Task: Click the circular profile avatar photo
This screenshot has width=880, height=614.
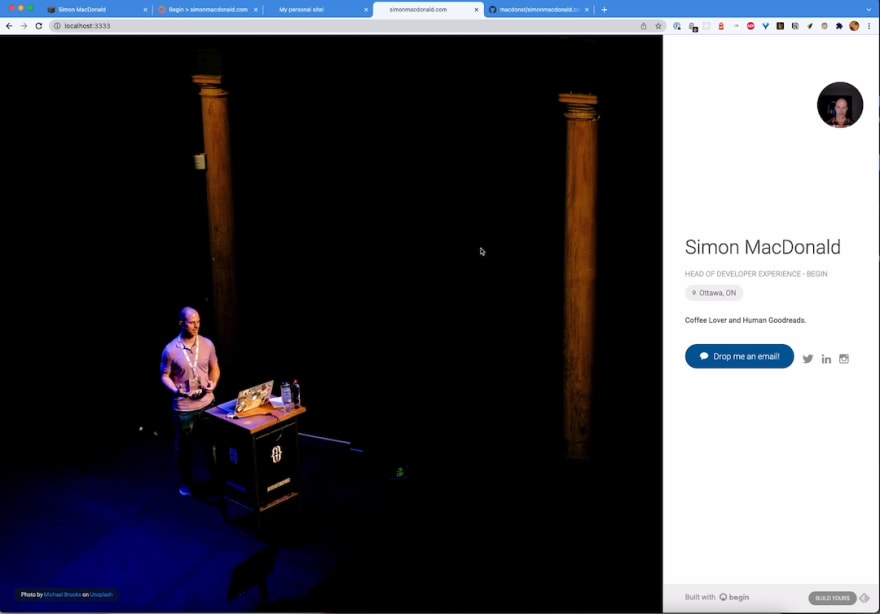Action: click(x=840, y=105)
